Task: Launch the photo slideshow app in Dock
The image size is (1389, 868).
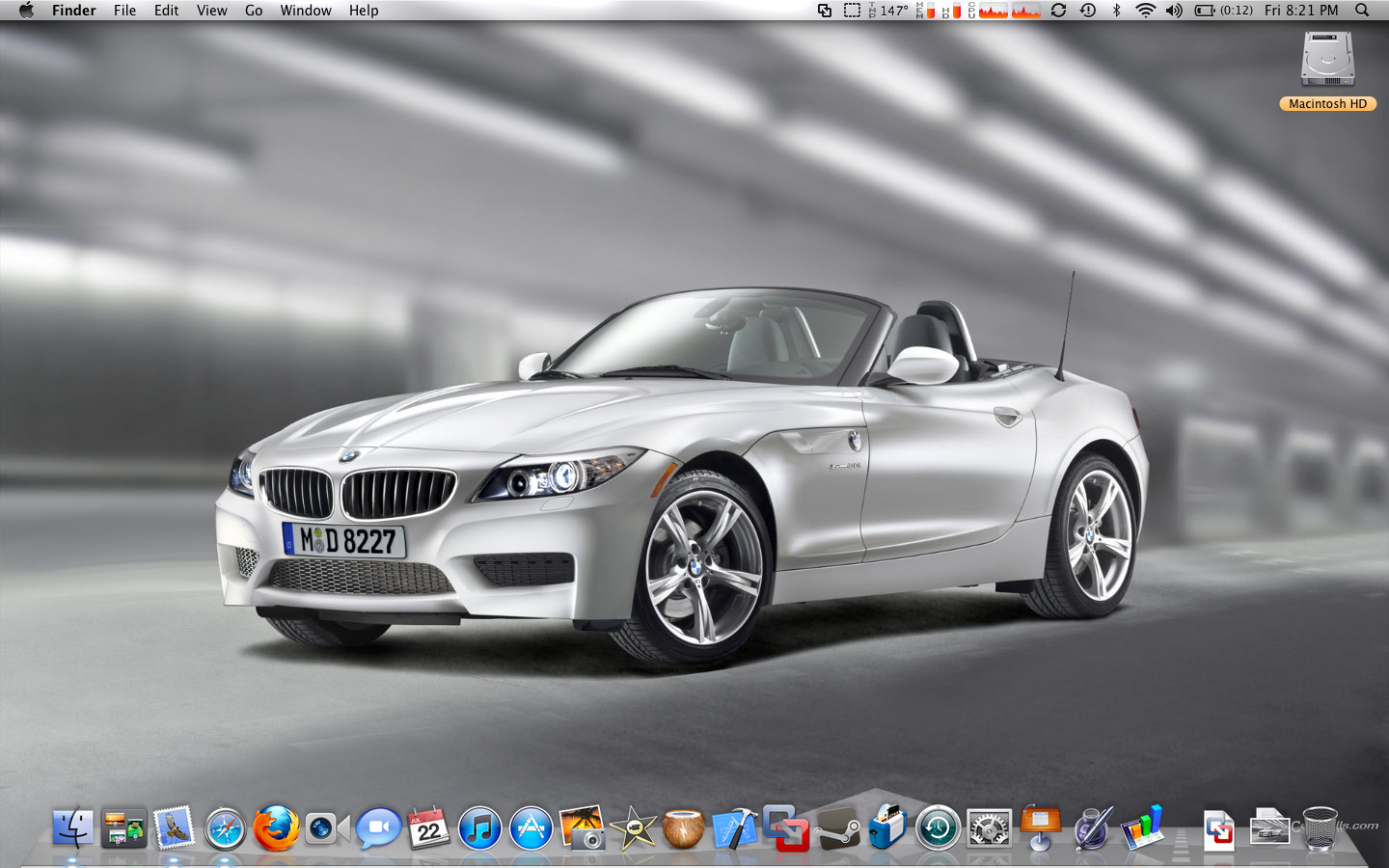Action: pos(123,828)
